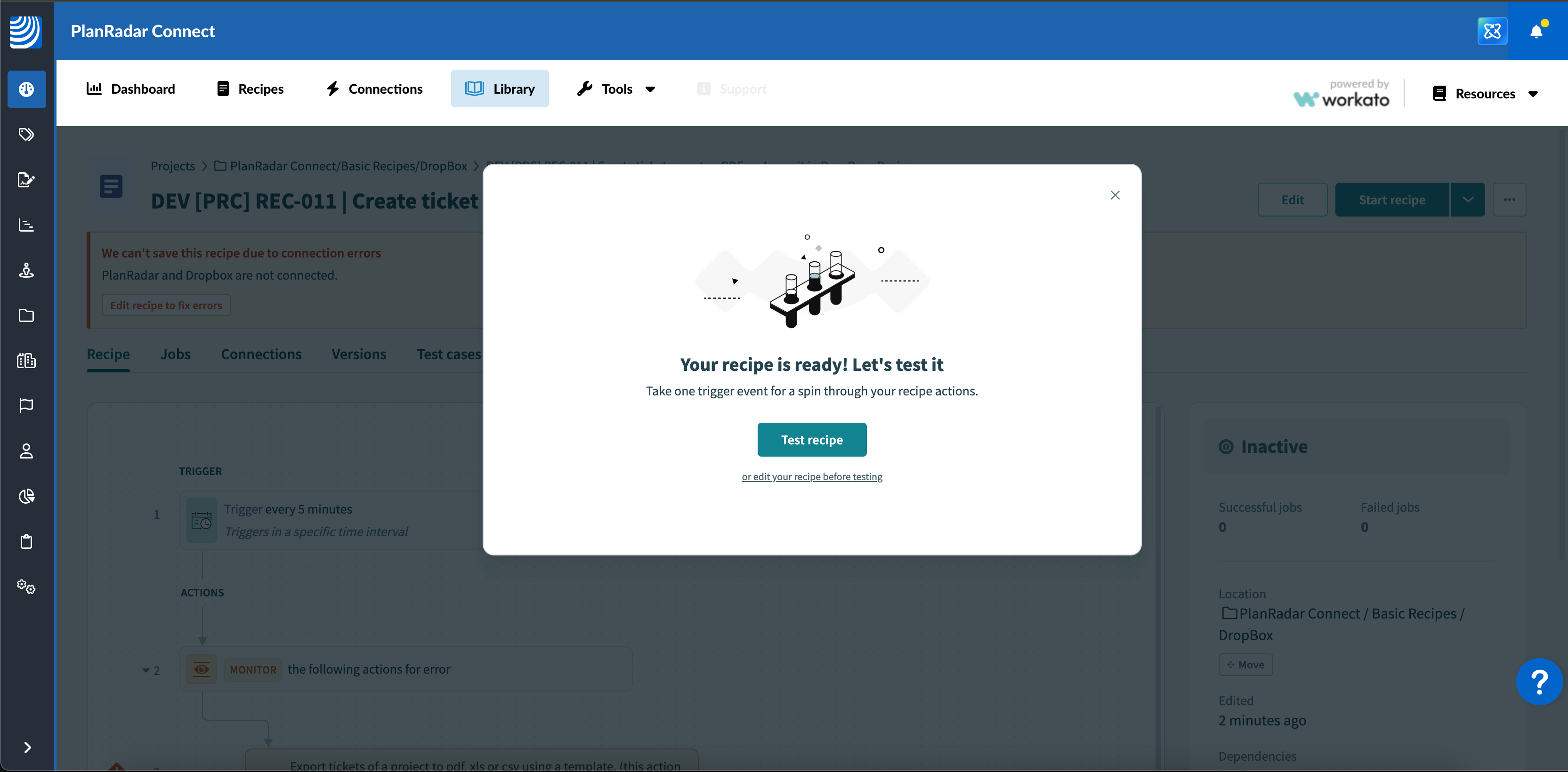Switch to the Jobs tab
Viewport: 1568px width, 772px height.
click(x=175, y=354)
